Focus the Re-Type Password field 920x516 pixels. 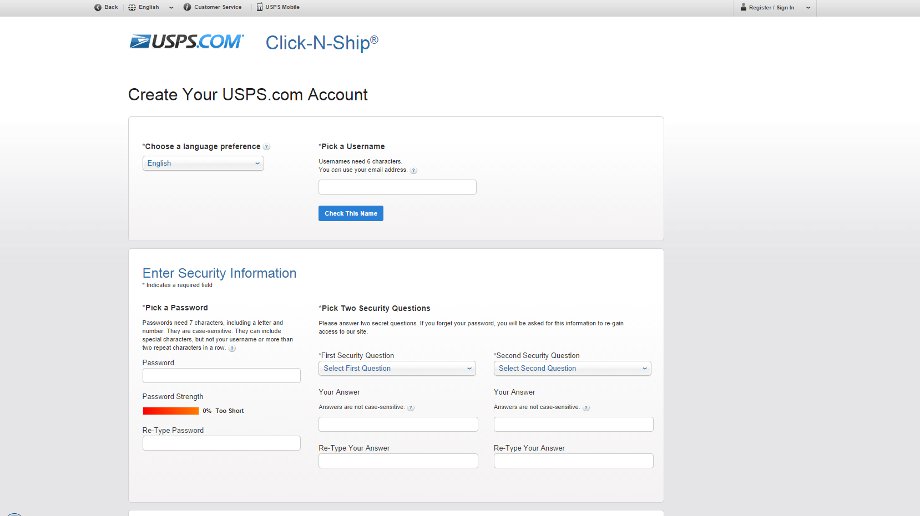tap(221, 443)
